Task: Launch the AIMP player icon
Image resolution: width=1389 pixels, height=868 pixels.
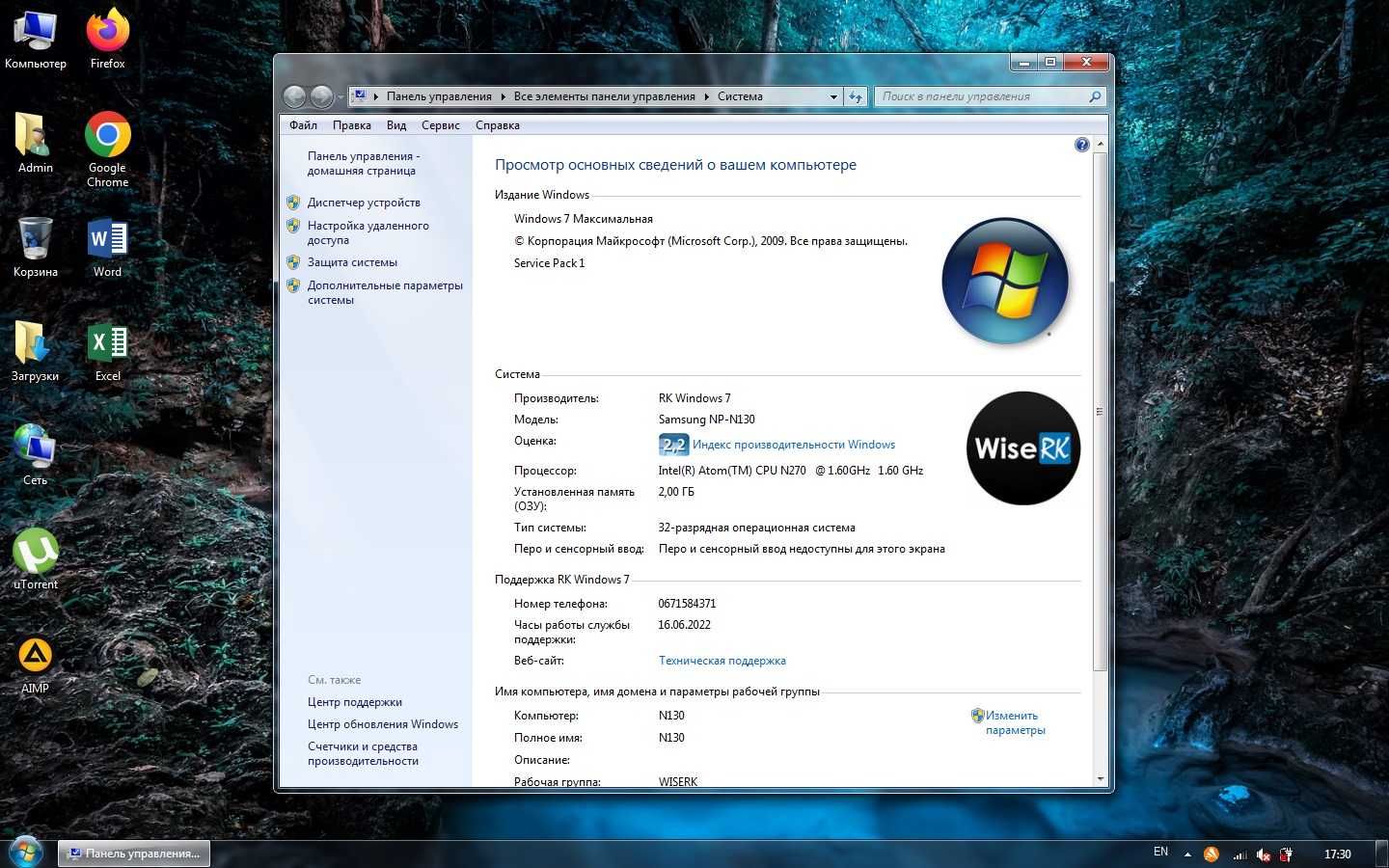Action: [x=36, y=665]
